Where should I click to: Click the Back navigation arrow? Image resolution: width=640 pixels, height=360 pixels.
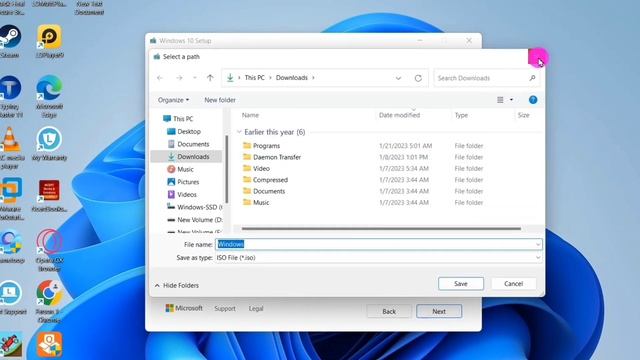[160, 78]
